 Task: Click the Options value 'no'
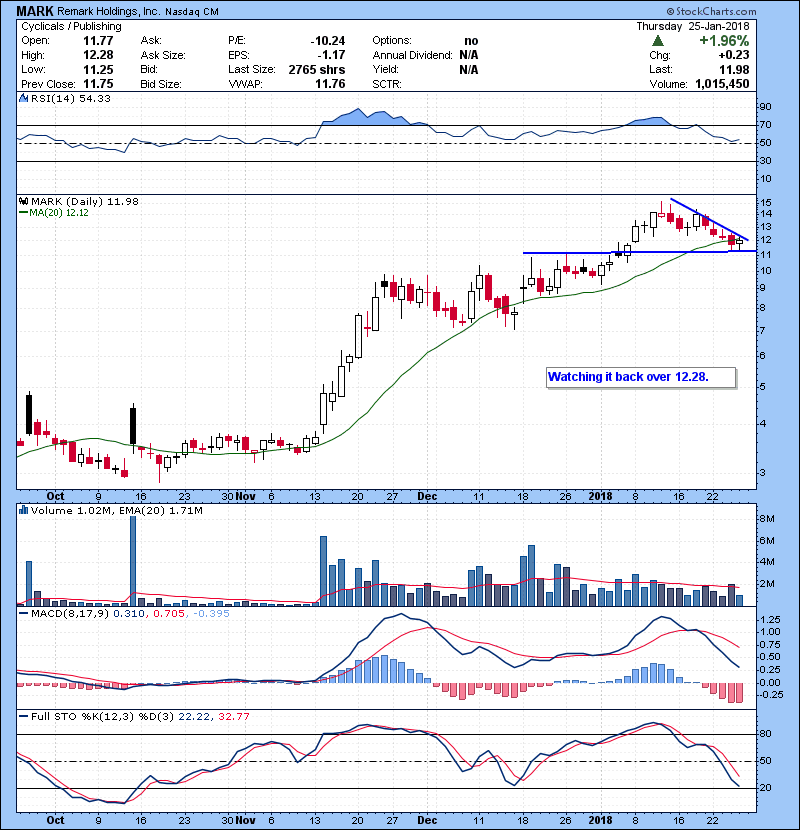[x=471, y=41]
